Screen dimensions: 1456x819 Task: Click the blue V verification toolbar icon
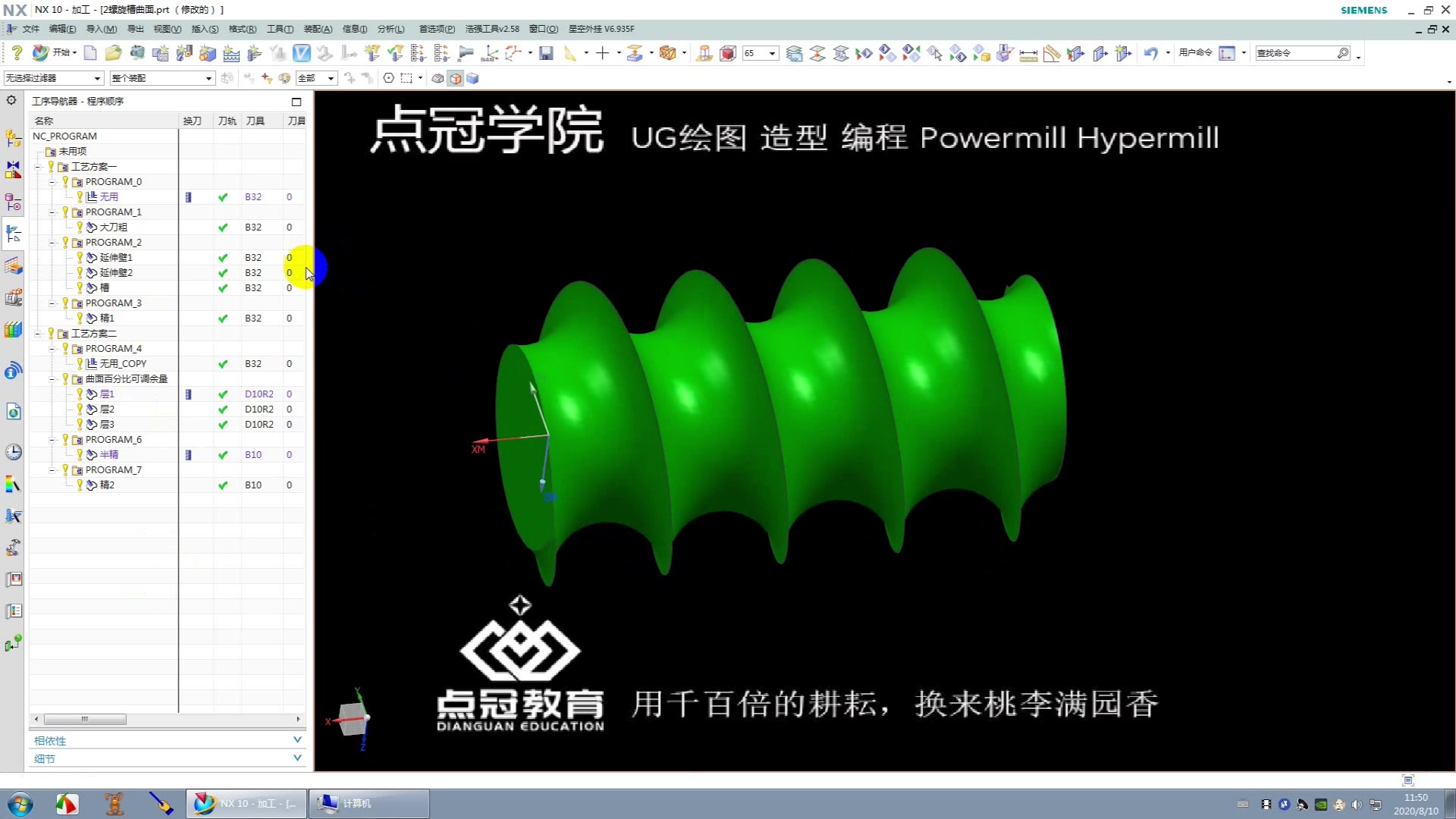302,52
